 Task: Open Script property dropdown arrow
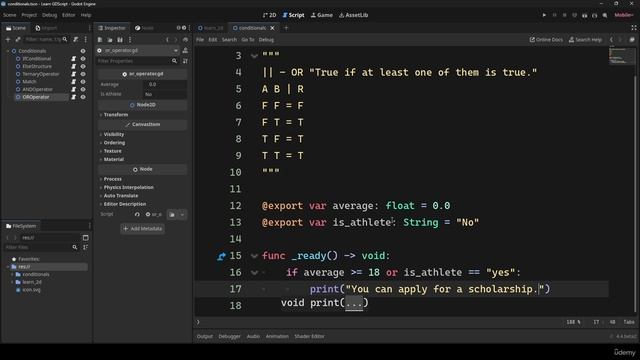click(182, 214)
